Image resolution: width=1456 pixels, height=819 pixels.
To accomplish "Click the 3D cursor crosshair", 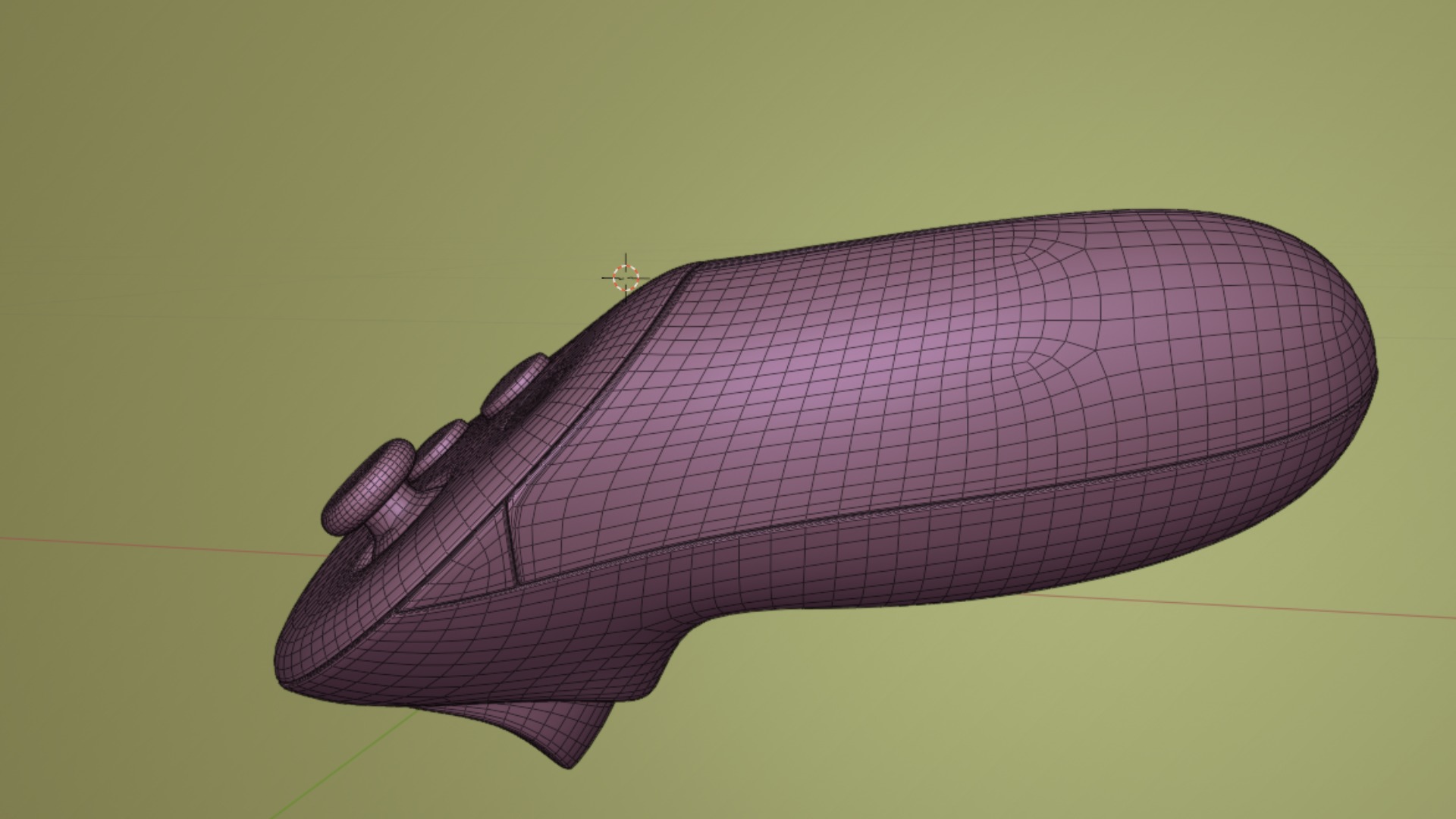I will click(626, 278).
